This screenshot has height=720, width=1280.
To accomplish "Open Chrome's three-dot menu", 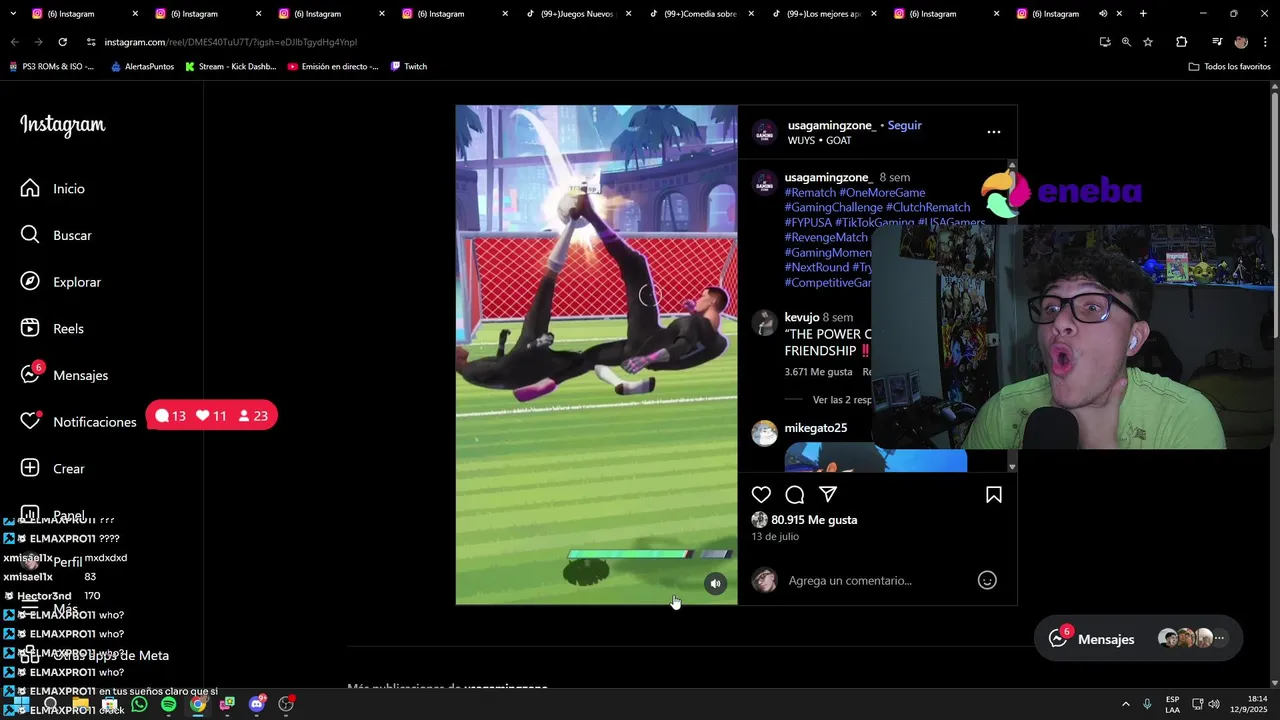I will click(1266, 42).
